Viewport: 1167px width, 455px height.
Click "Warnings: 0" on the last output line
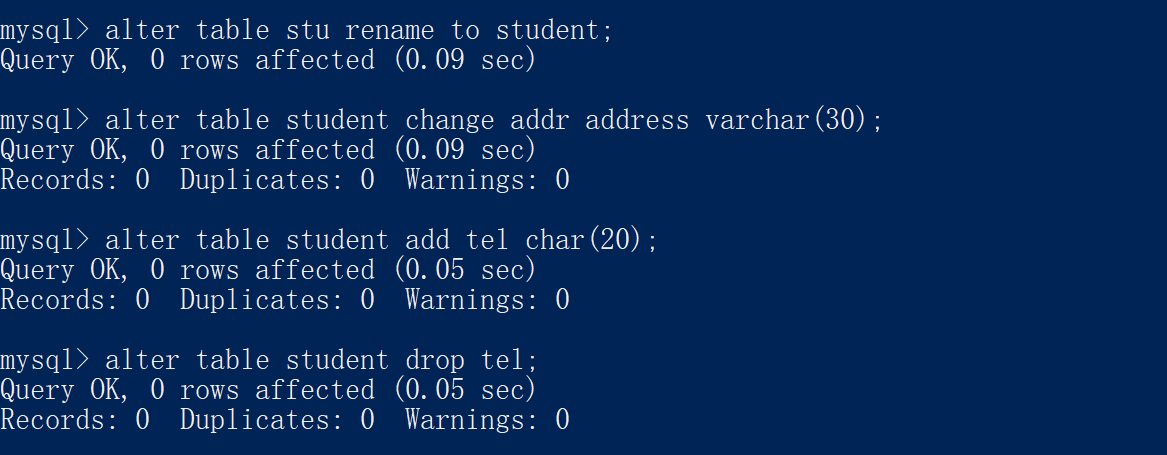tap(487, 421)
